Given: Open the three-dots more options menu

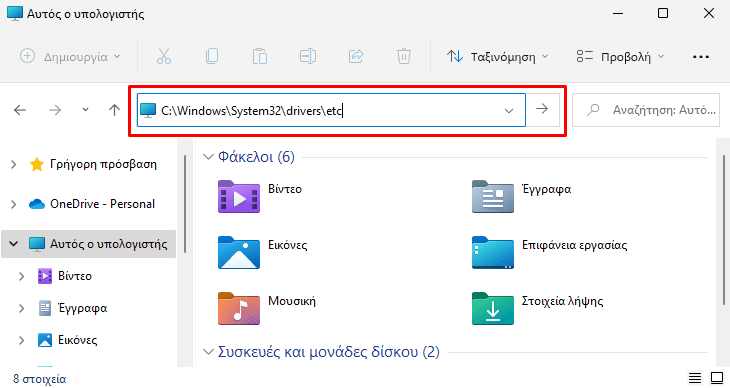Looking at the screenshot, I should click(701, 57).
